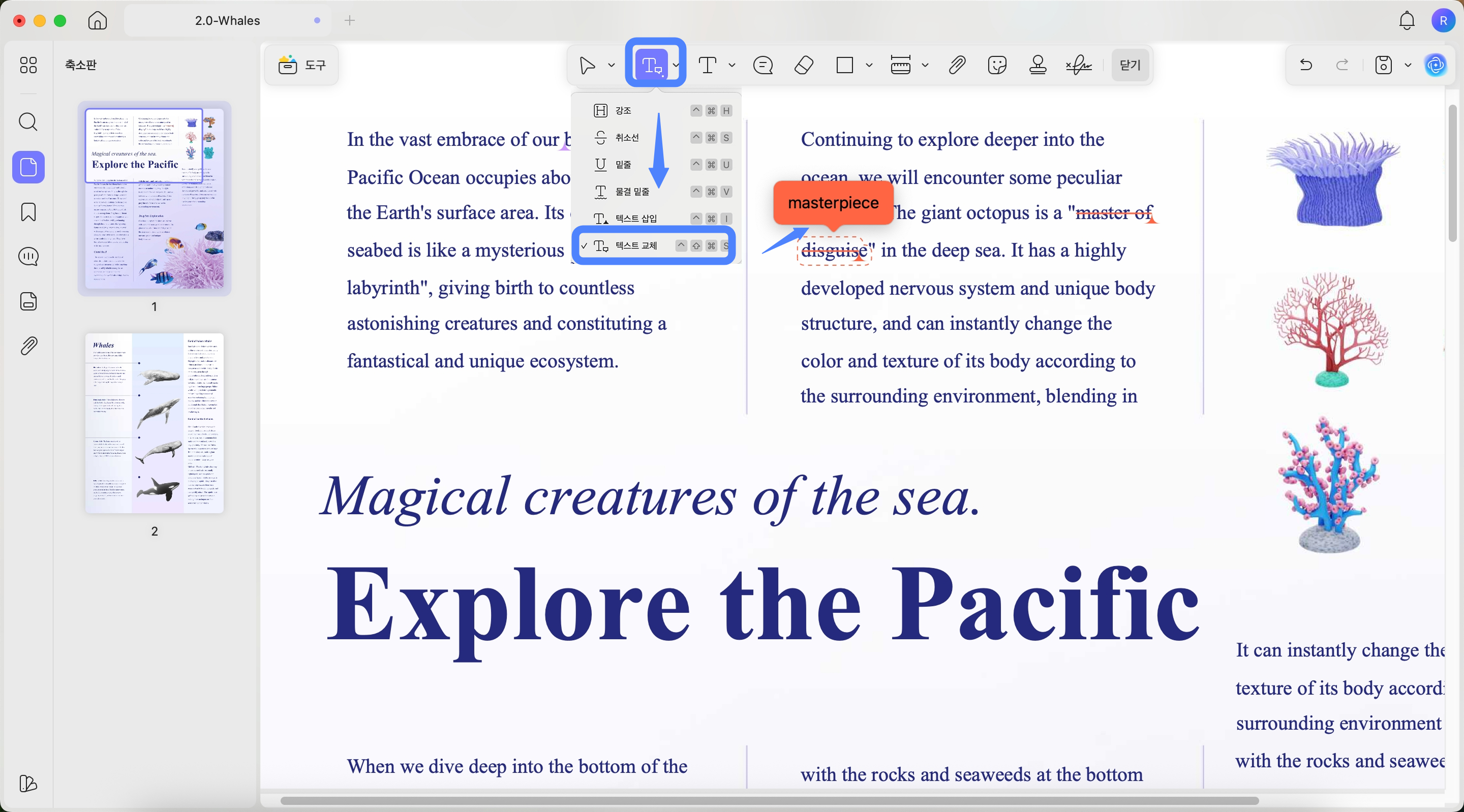Screen dimensions: 1464x812
Task: Select the attachment paperclip tool
Action: coord(957,66)
